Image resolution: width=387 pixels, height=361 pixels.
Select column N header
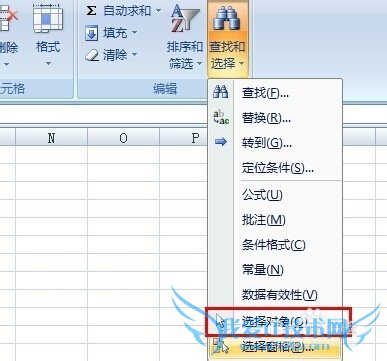pyautogui.click(x=51, y=138)
